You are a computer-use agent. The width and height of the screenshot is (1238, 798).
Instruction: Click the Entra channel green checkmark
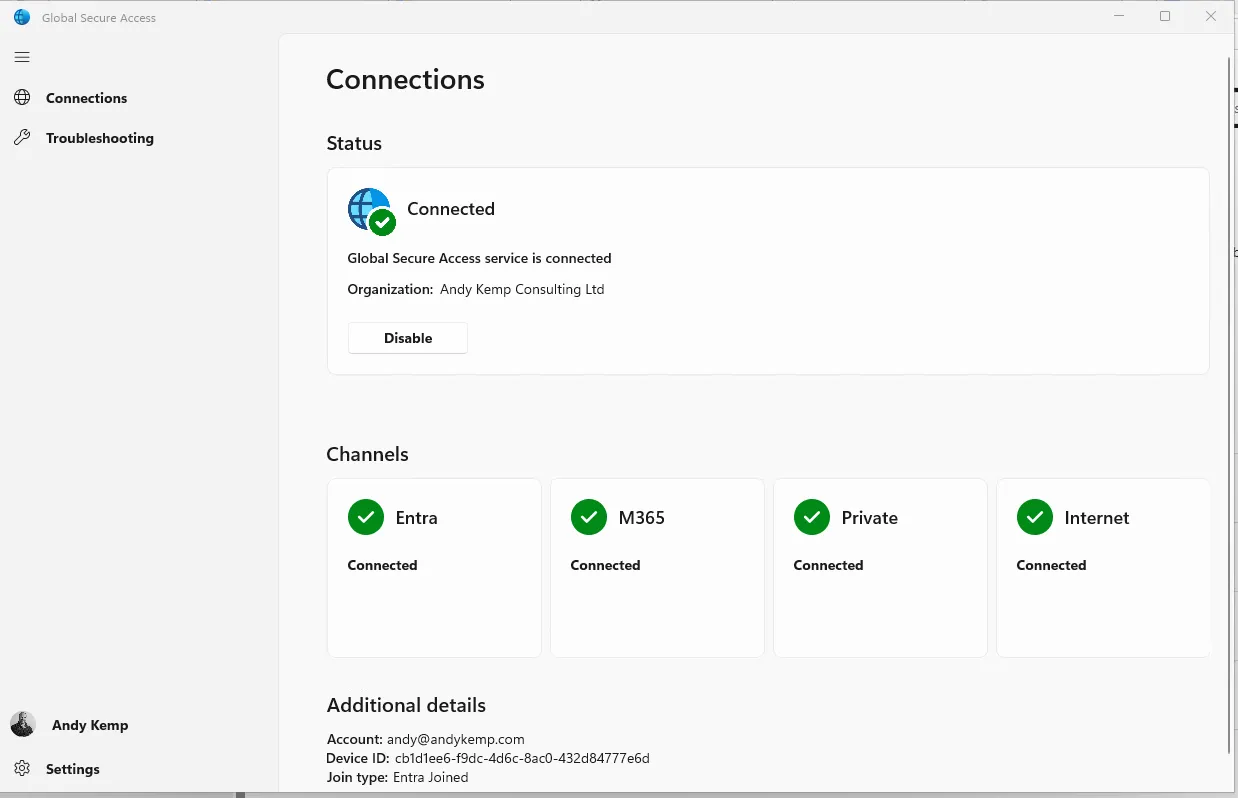click(x=365, y=517)
